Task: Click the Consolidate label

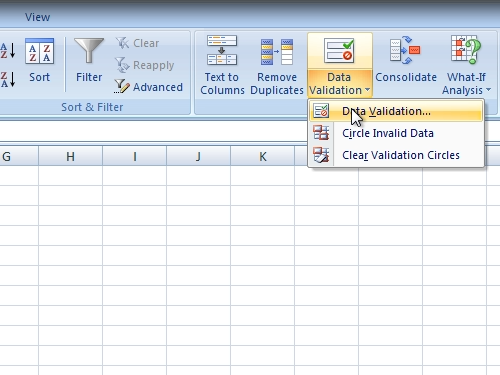Action: (406, 77)
